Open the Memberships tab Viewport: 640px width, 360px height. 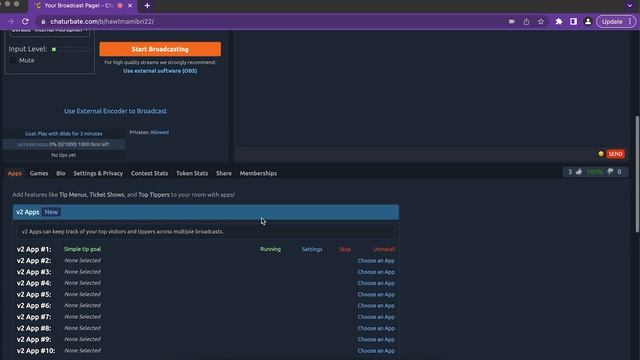coord(258,173)
